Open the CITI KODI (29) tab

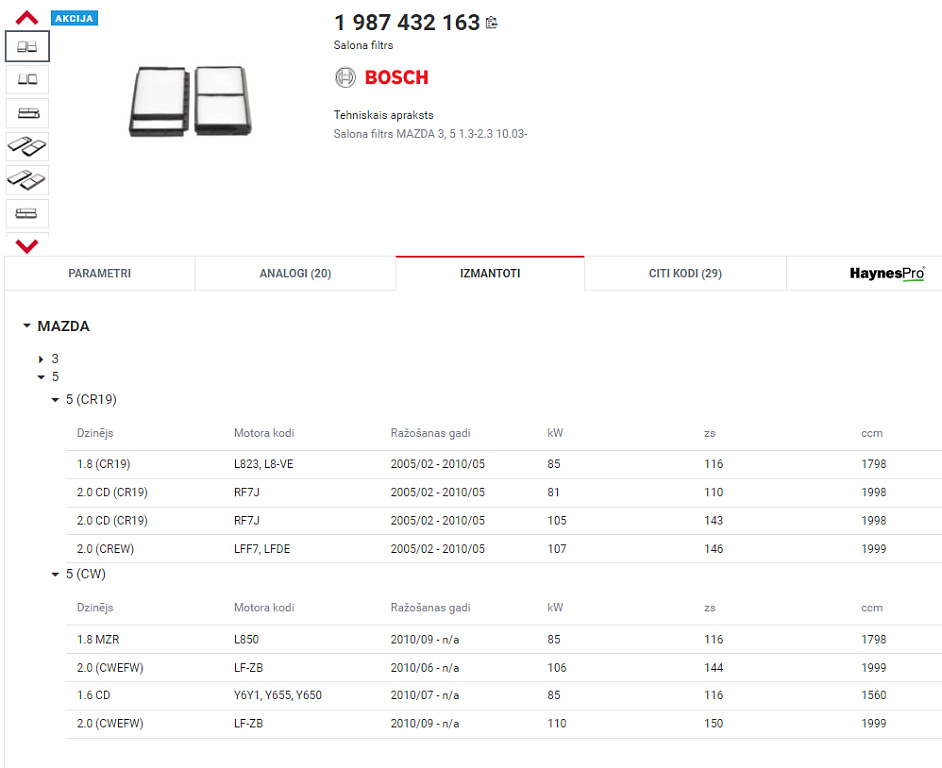pos(685,274)
